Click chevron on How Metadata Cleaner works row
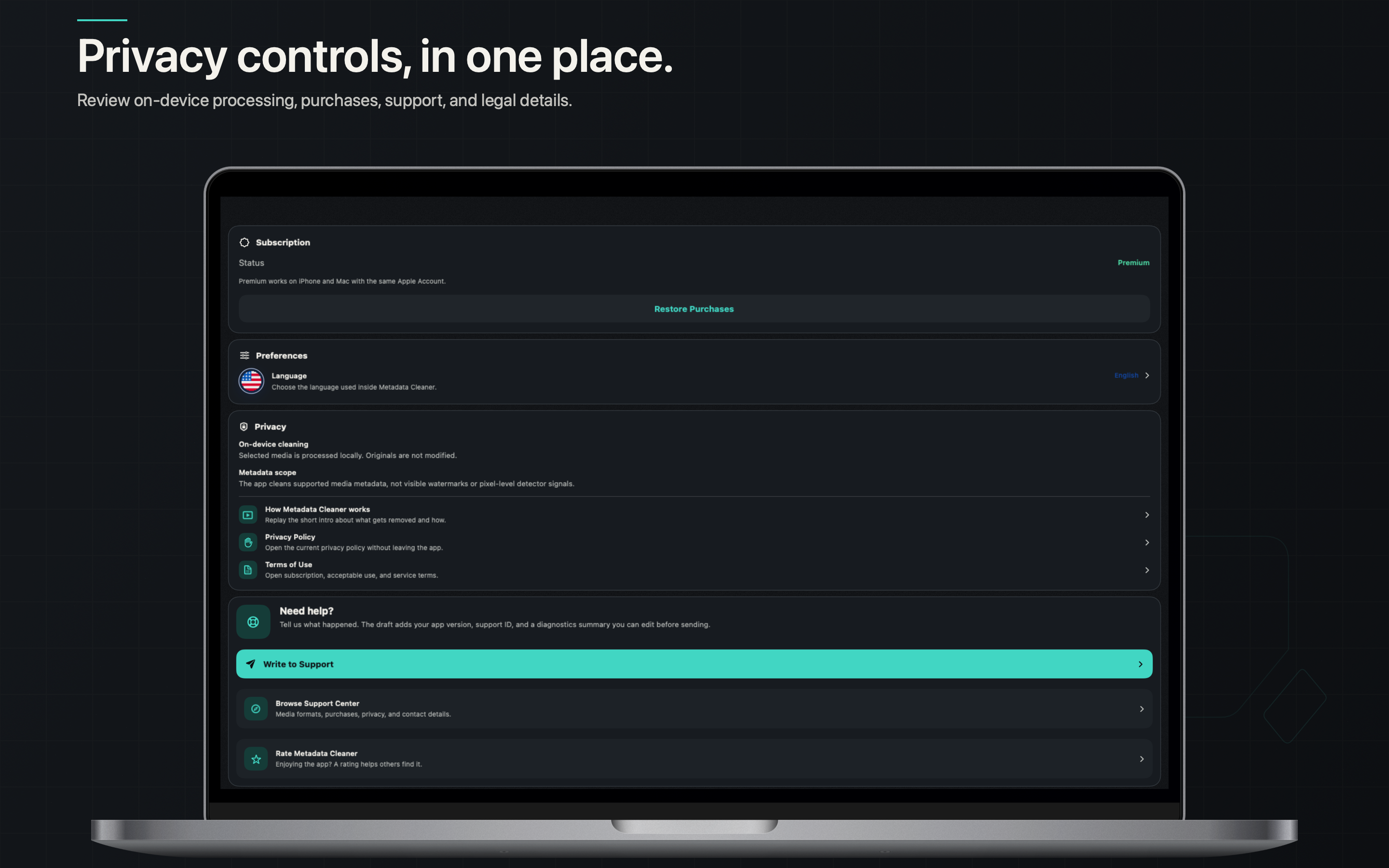The image size is (1389, 868). click(x=1147, y=515)
